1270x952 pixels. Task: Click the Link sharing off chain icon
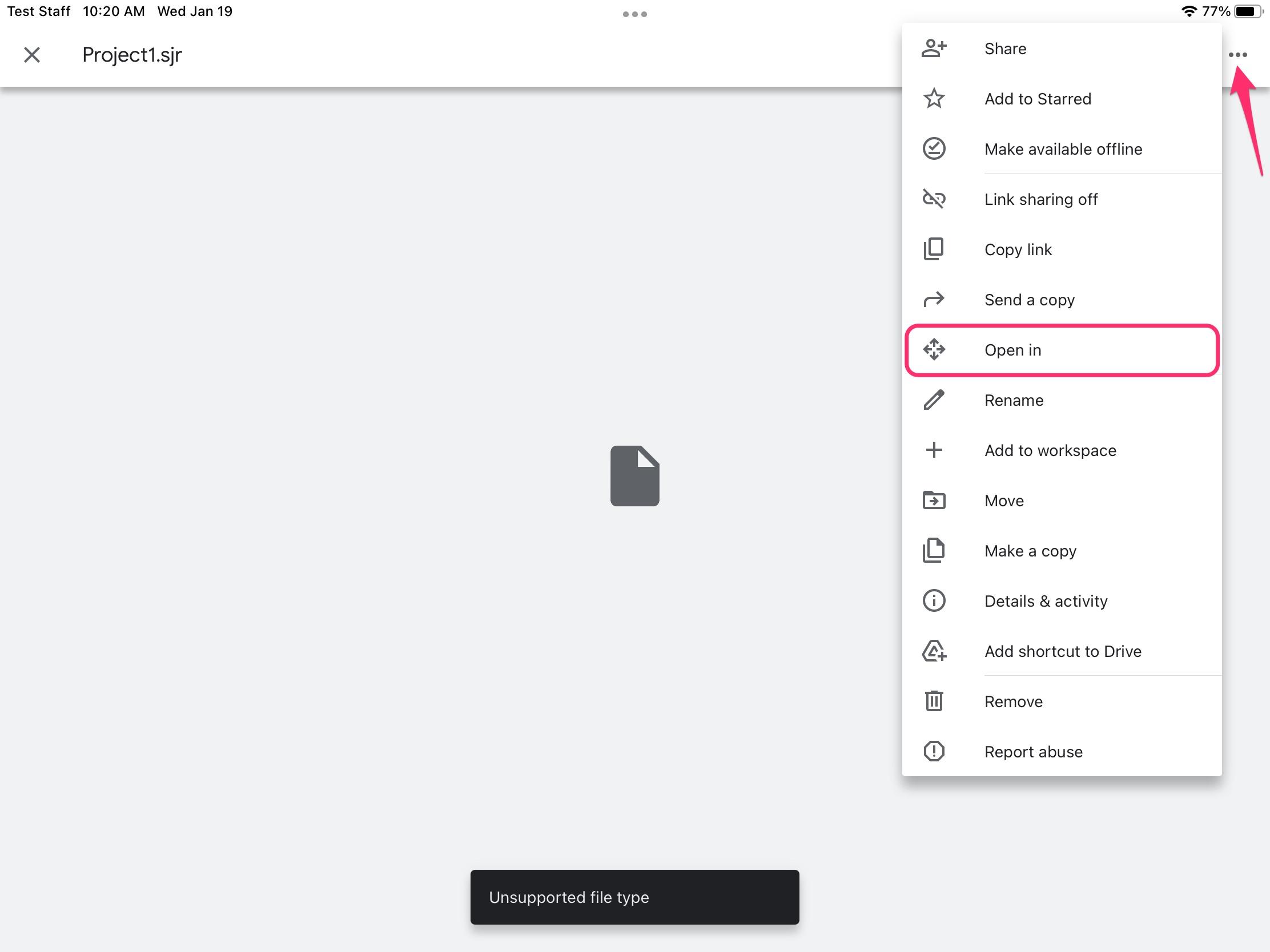(x=934, y=199)
